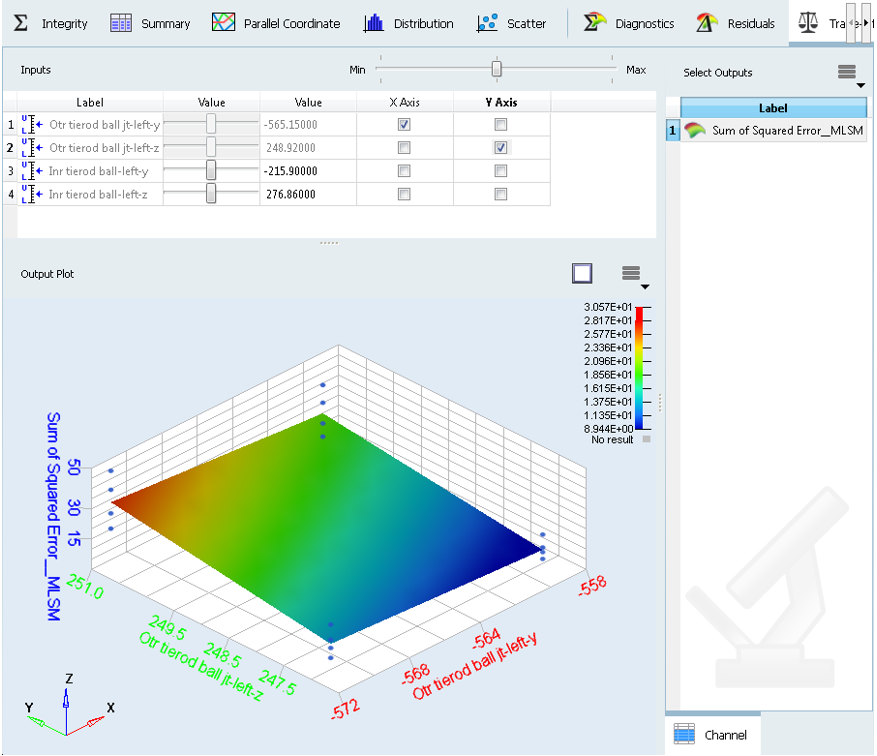Click the X Axis column header

[404, 102]
